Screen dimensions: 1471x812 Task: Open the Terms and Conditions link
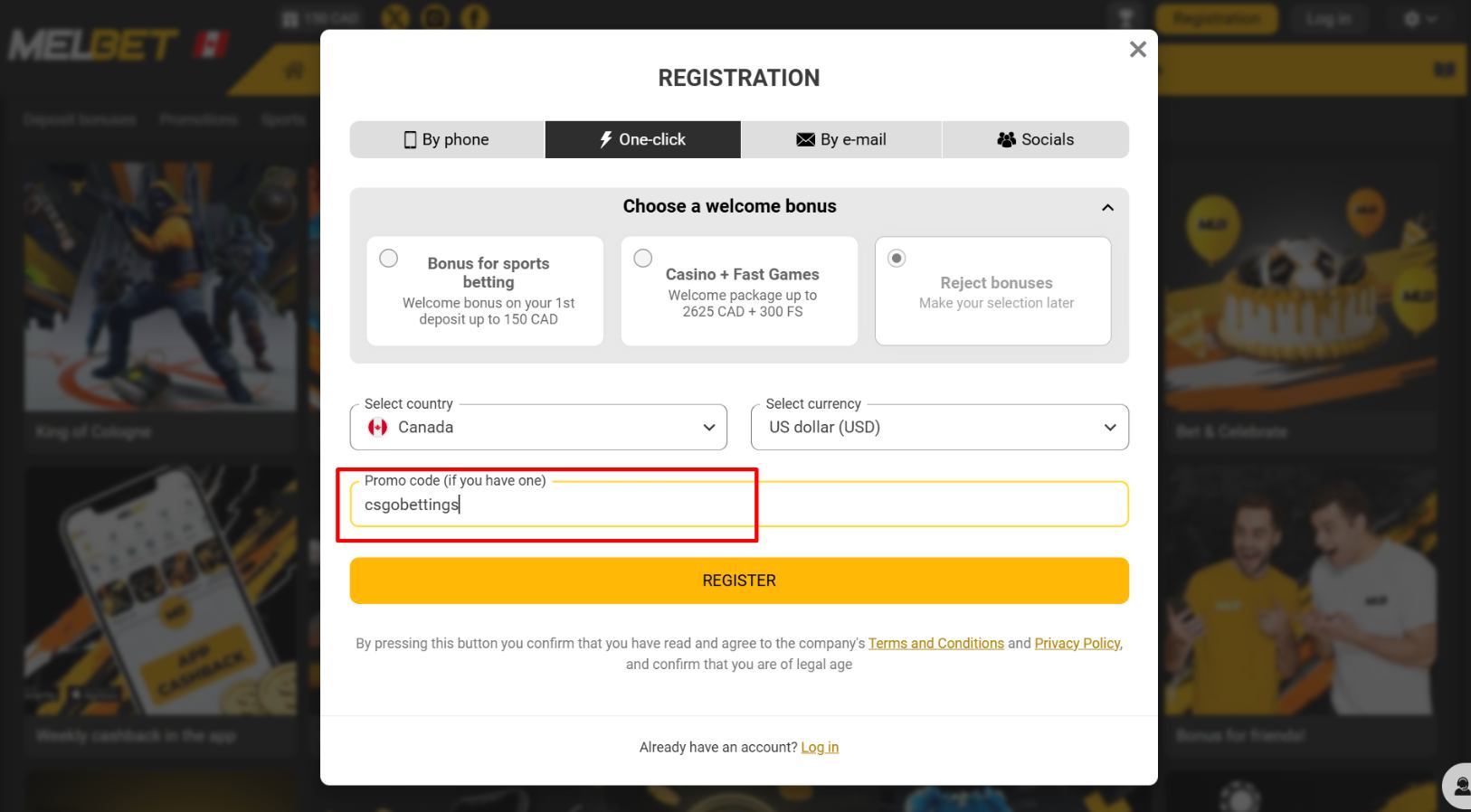click(935, 644)
